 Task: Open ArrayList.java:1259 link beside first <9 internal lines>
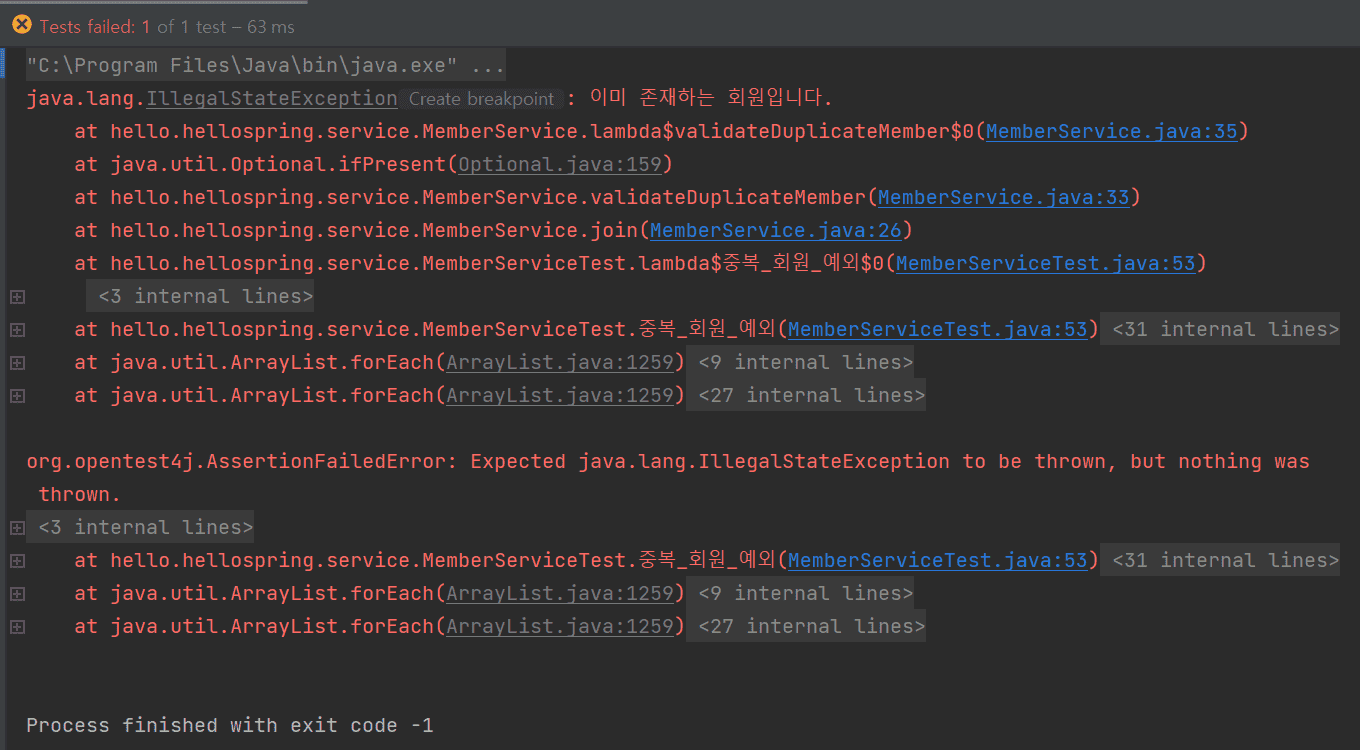[x=560, y=363]
